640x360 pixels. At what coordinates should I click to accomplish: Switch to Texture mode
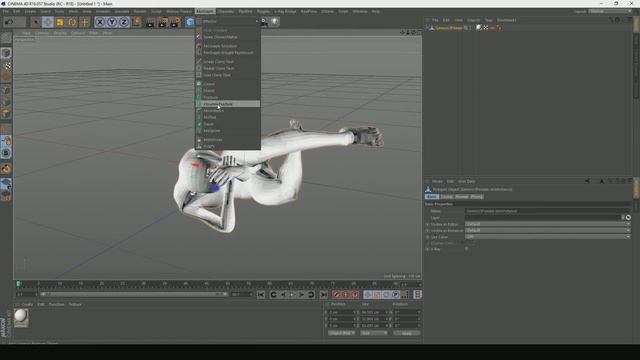click(x=6, y=65)
